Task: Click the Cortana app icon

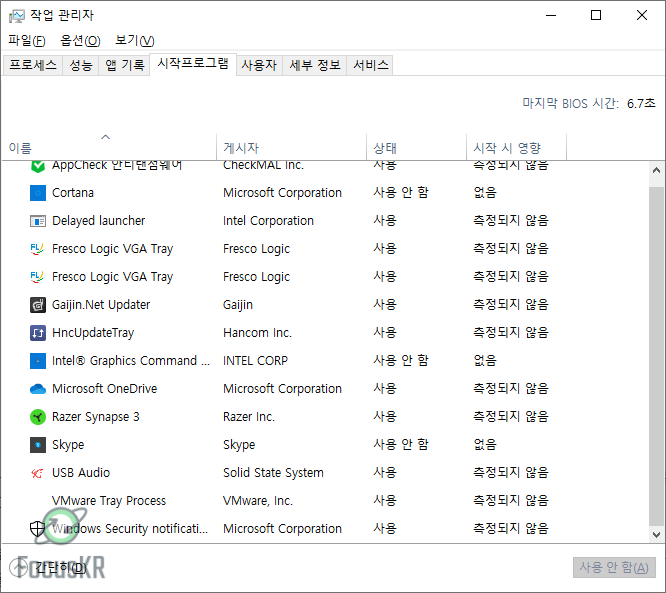Action: pyautogui.click(x=38, y=193)
